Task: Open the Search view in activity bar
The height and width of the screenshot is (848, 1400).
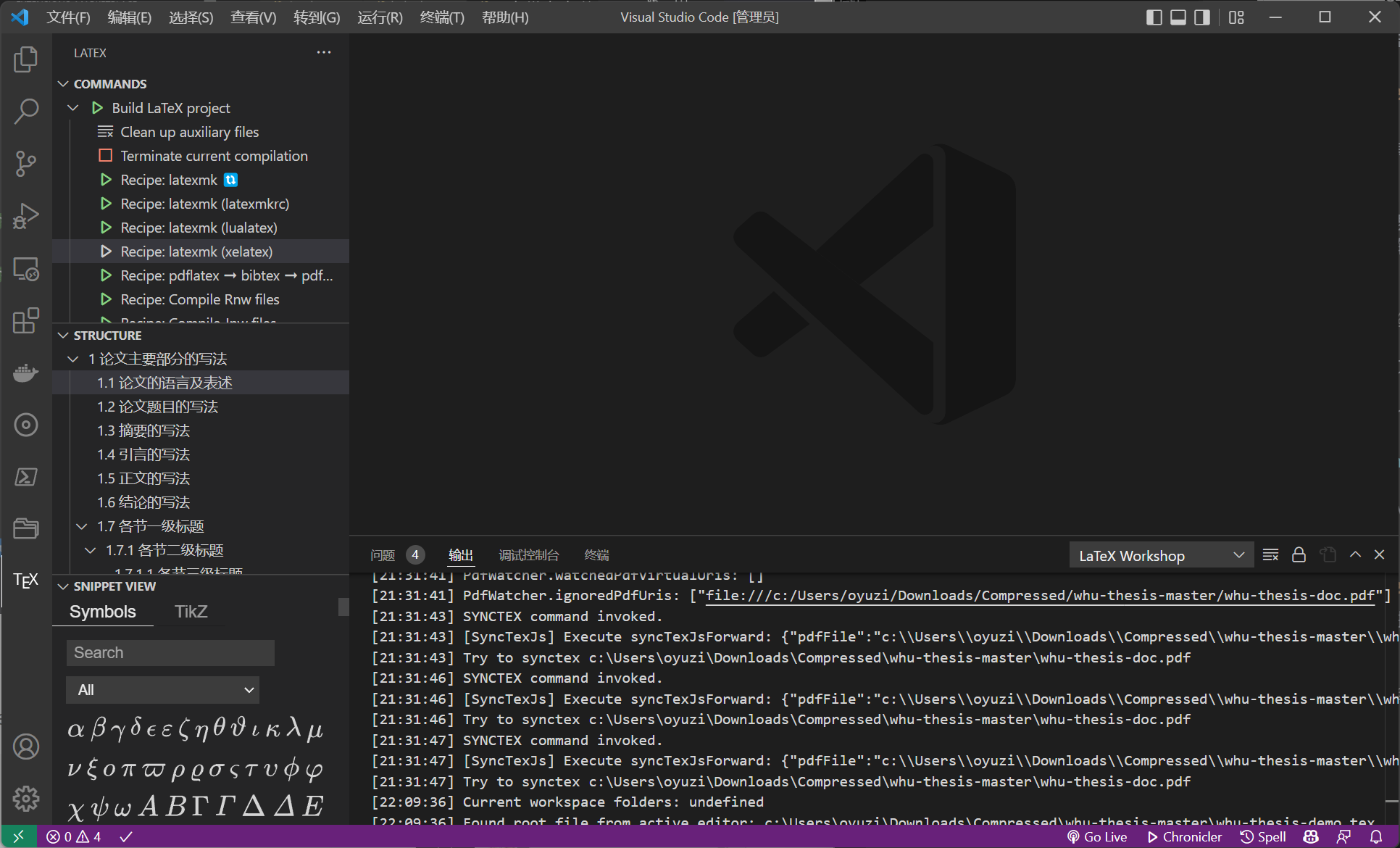Action: click(26, 112)
